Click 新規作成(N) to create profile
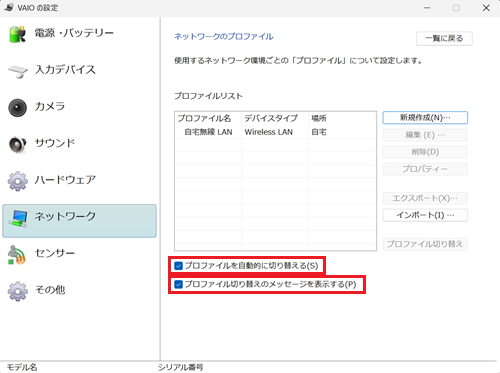This screenshot has height=373, width=500. 425,118
